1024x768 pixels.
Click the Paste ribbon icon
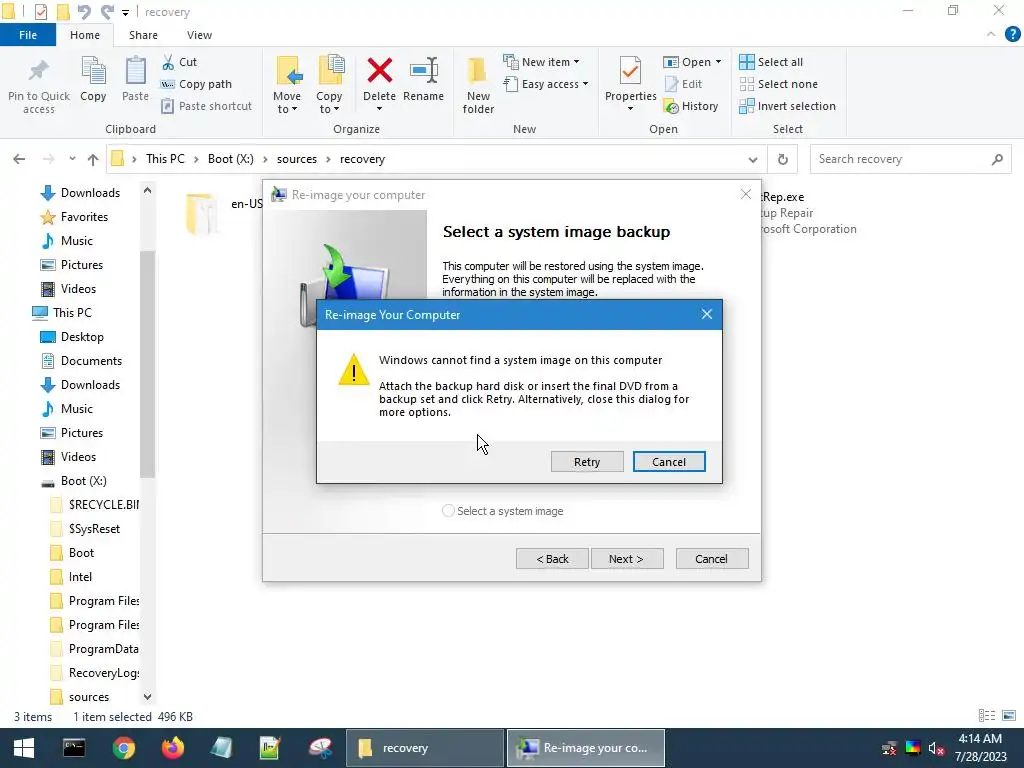click(x=135, y=71)
